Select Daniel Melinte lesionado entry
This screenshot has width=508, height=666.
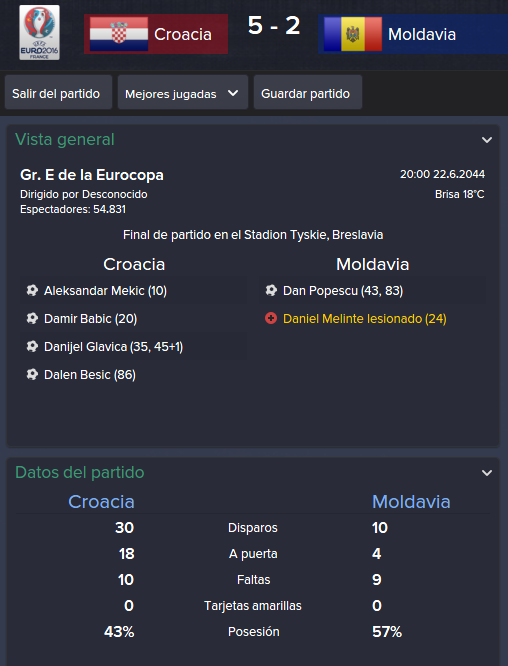tap(364, 319)
